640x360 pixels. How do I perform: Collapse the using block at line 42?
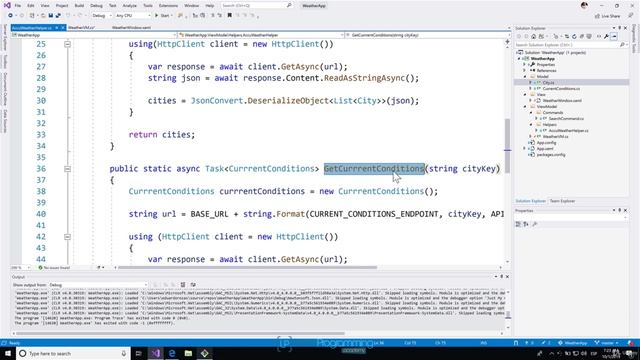point(67,237)
